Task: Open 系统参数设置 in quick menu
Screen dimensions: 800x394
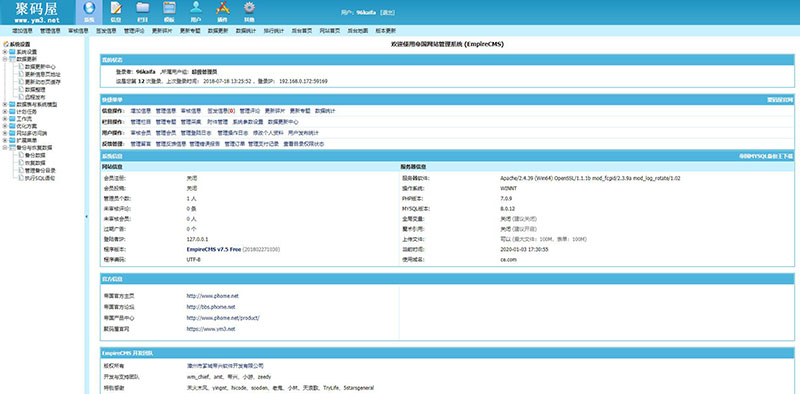Action: (x=248, y=122)
